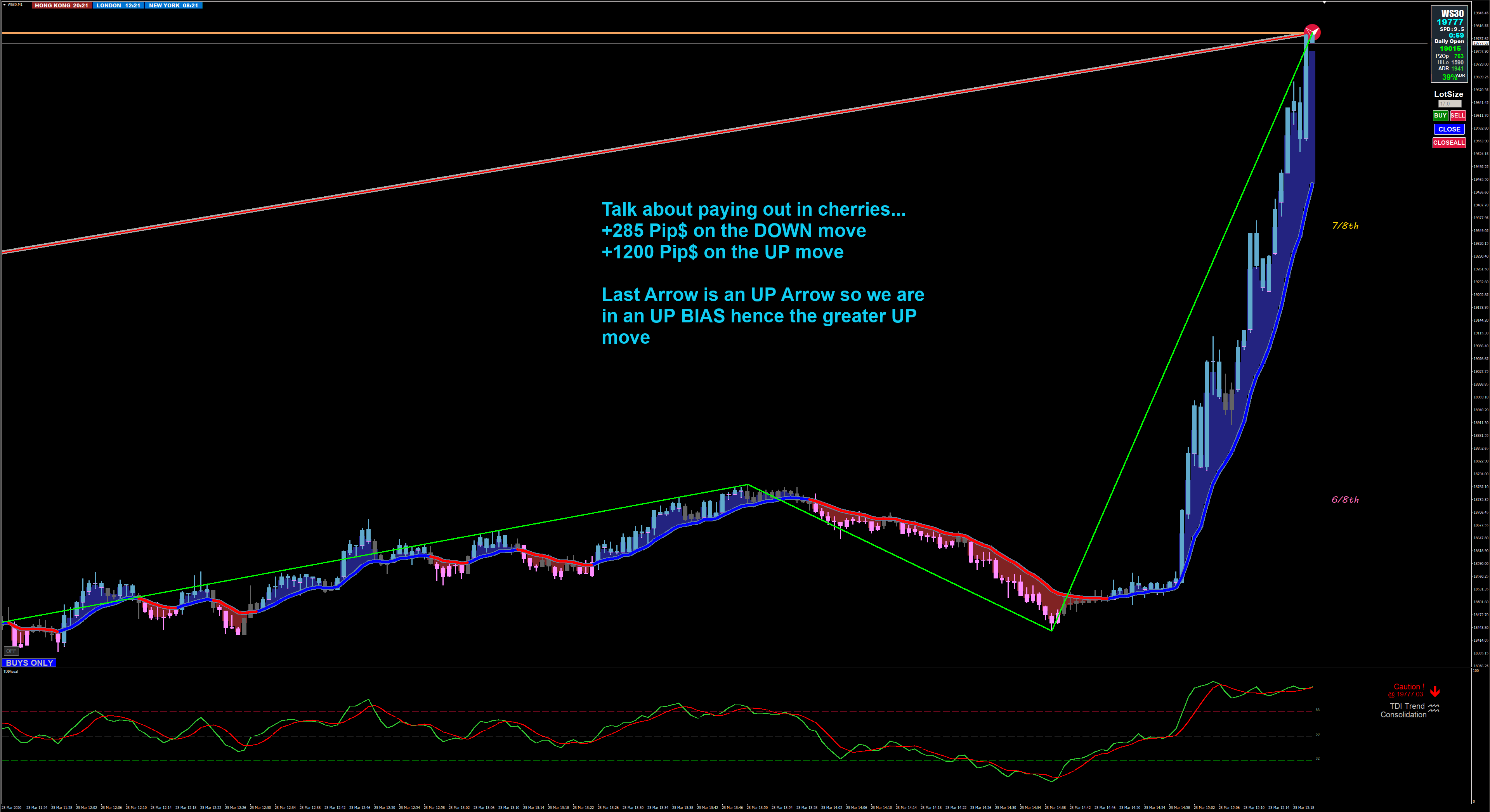The width and height of the screenshot is (1490, 812).
Task: Toggle the OFF switch at bottom left
Action: (x=11, y=651)
